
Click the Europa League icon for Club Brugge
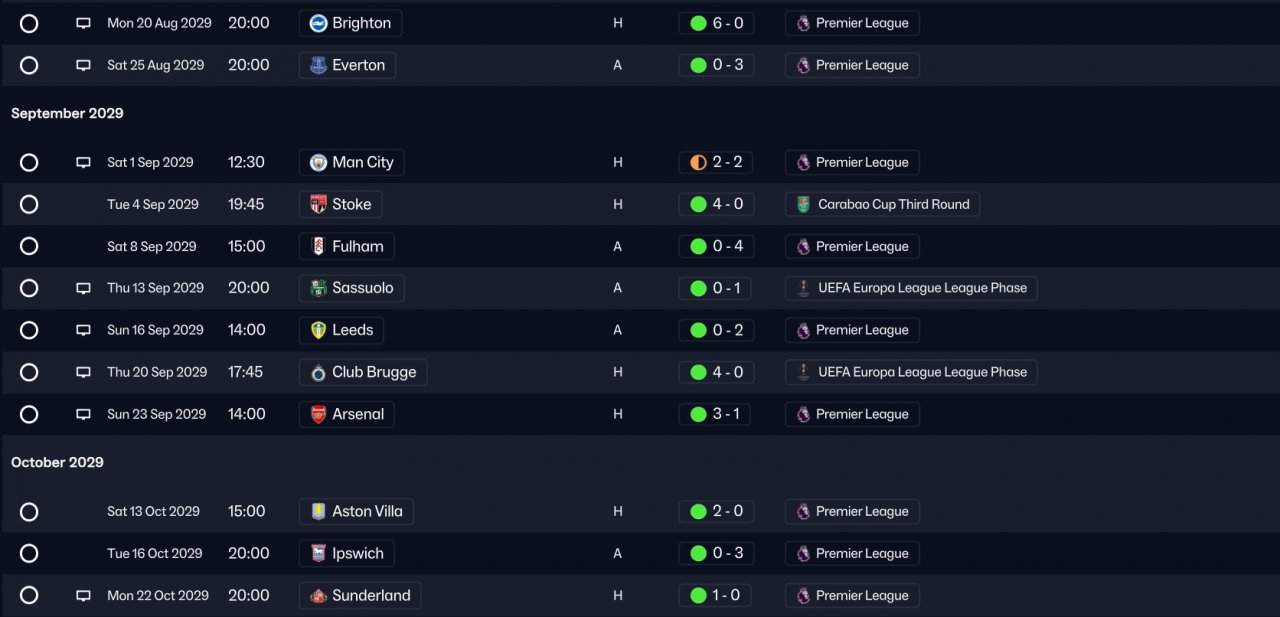point(803,372)
